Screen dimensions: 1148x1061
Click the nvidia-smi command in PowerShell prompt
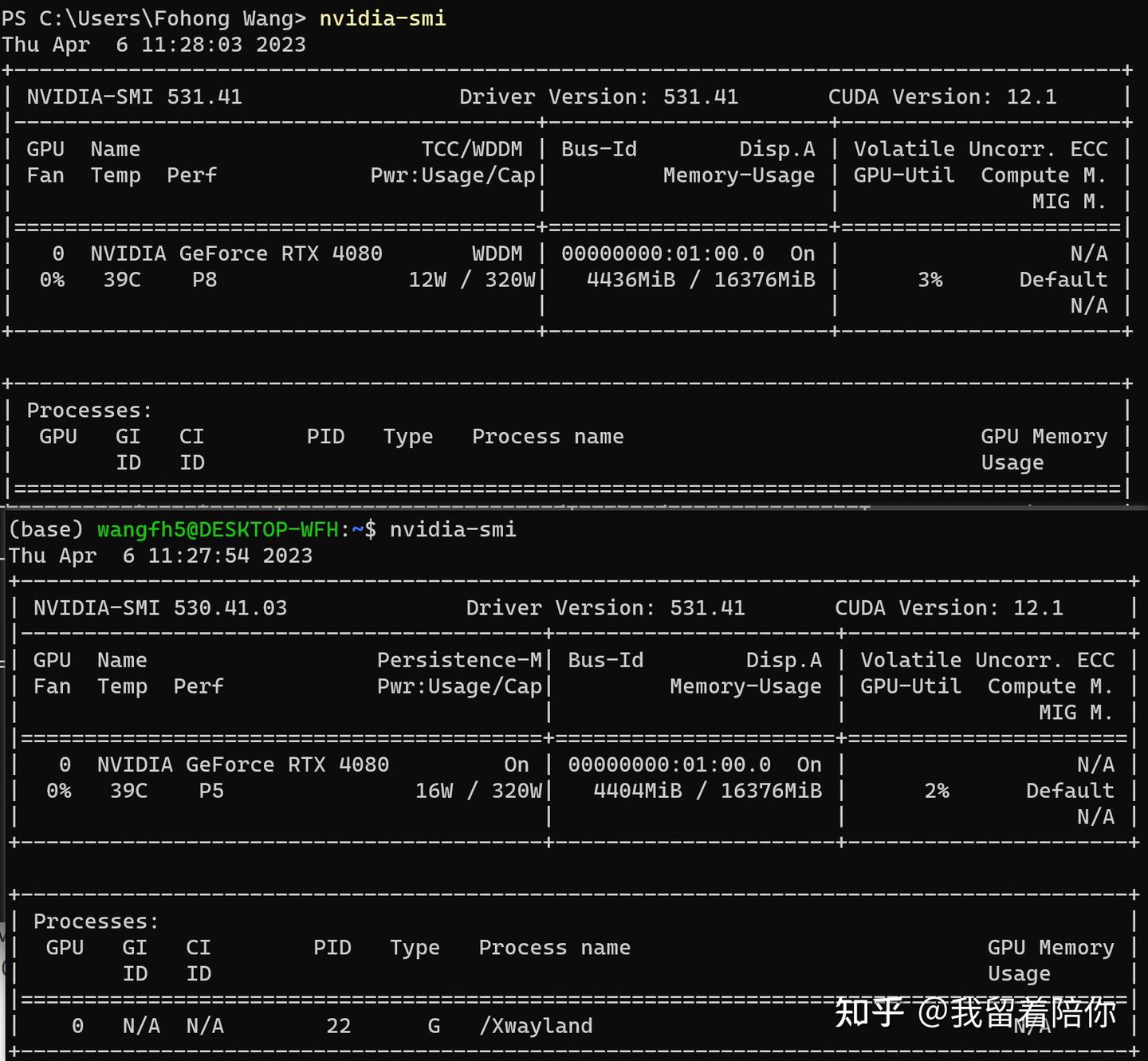tap(381, 18)
